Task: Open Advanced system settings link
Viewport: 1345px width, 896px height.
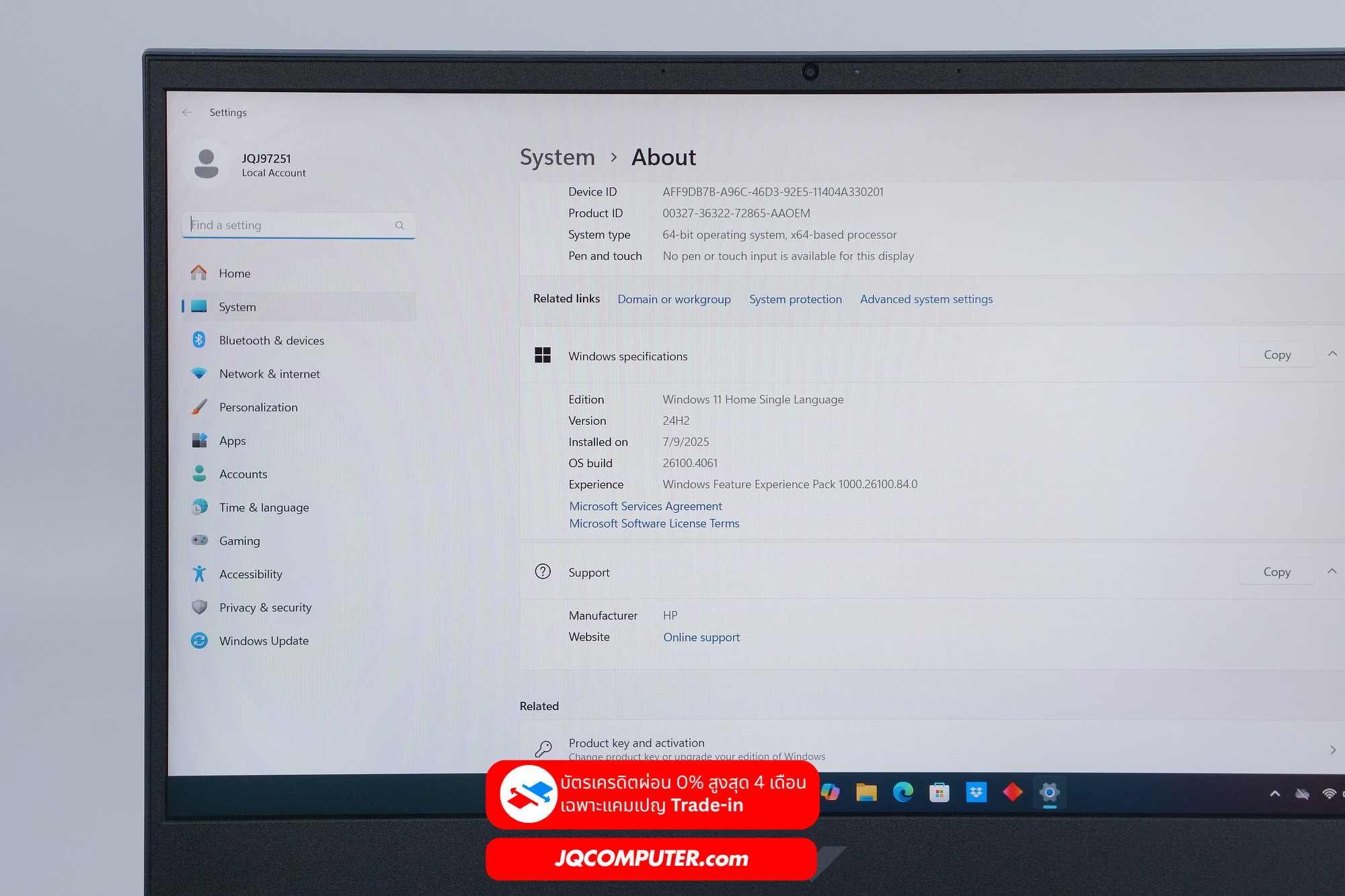Action: pyautogui.click(x=926, y=299)
